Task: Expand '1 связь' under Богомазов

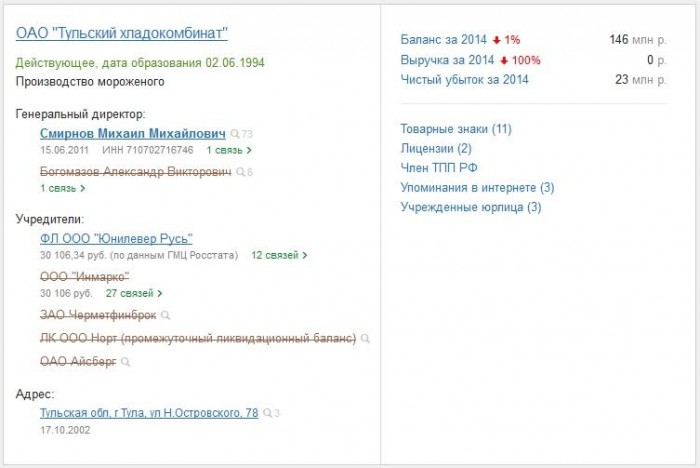Action: 63,188
